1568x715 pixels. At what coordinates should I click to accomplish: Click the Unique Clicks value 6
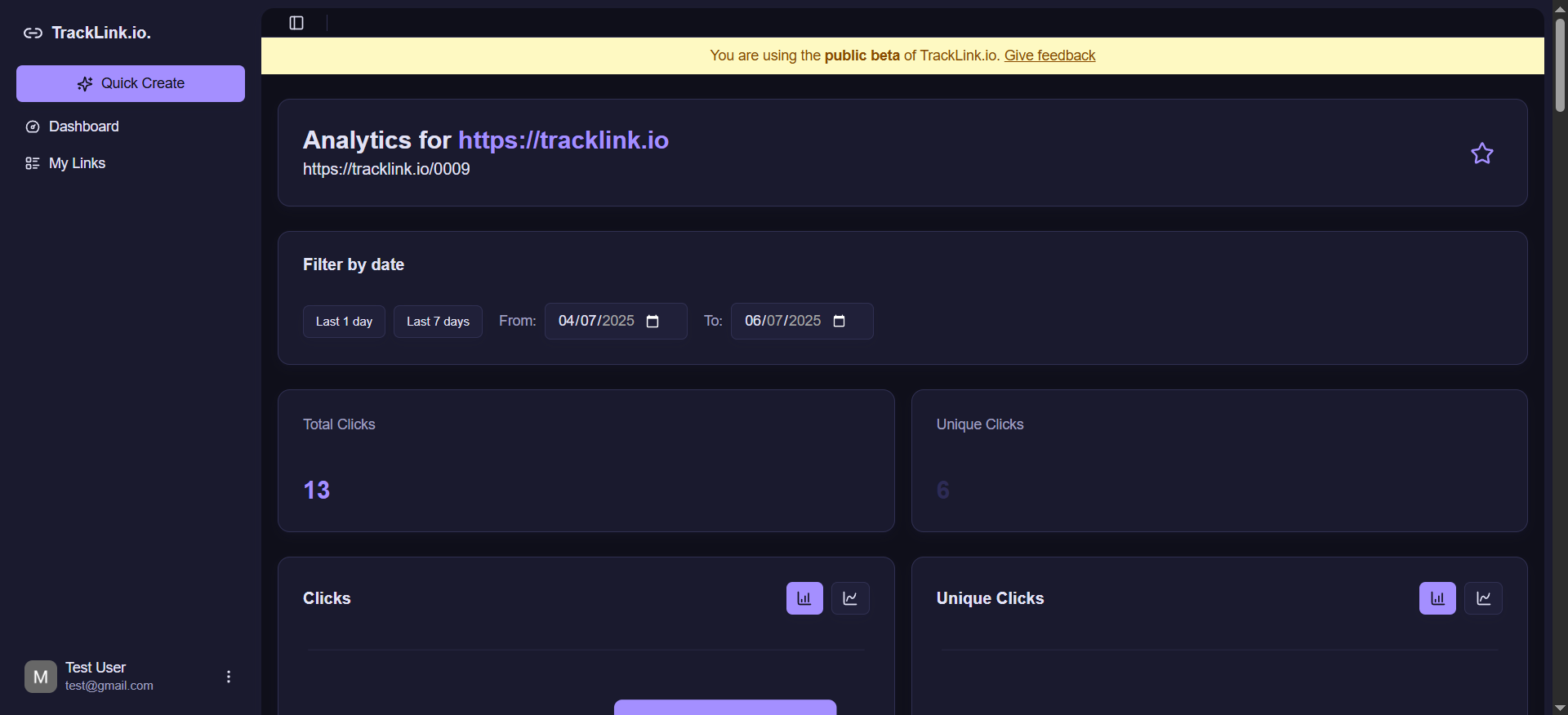(943, 490)
